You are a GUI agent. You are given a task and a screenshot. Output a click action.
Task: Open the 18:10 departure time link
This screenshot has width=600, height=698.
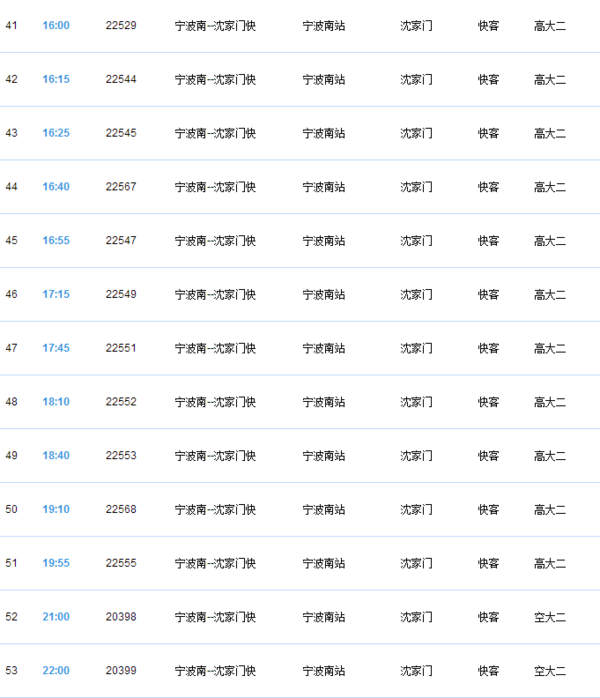tap(56, 402)
